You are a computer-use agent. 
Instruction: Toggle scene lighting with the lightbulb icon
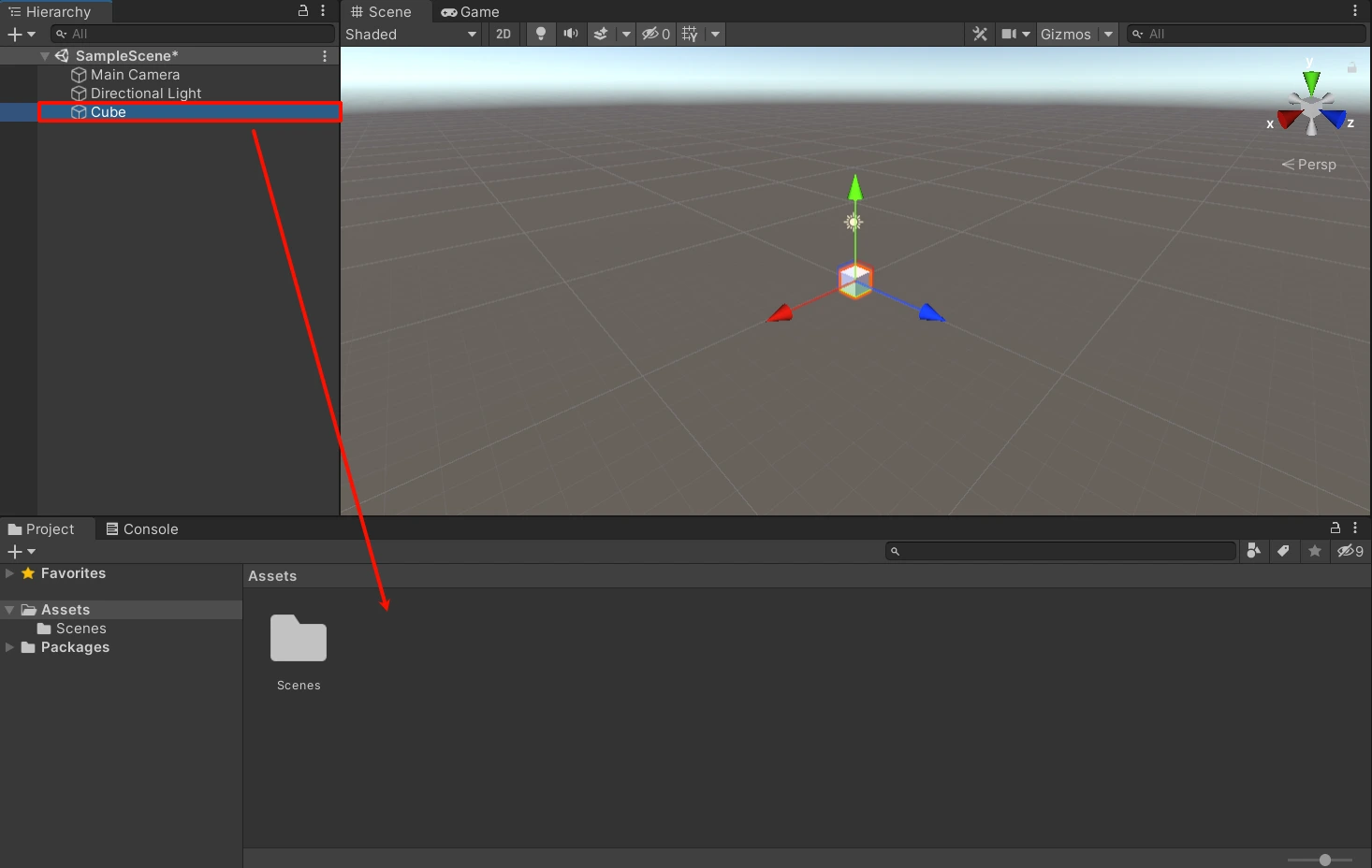[540, 34]
